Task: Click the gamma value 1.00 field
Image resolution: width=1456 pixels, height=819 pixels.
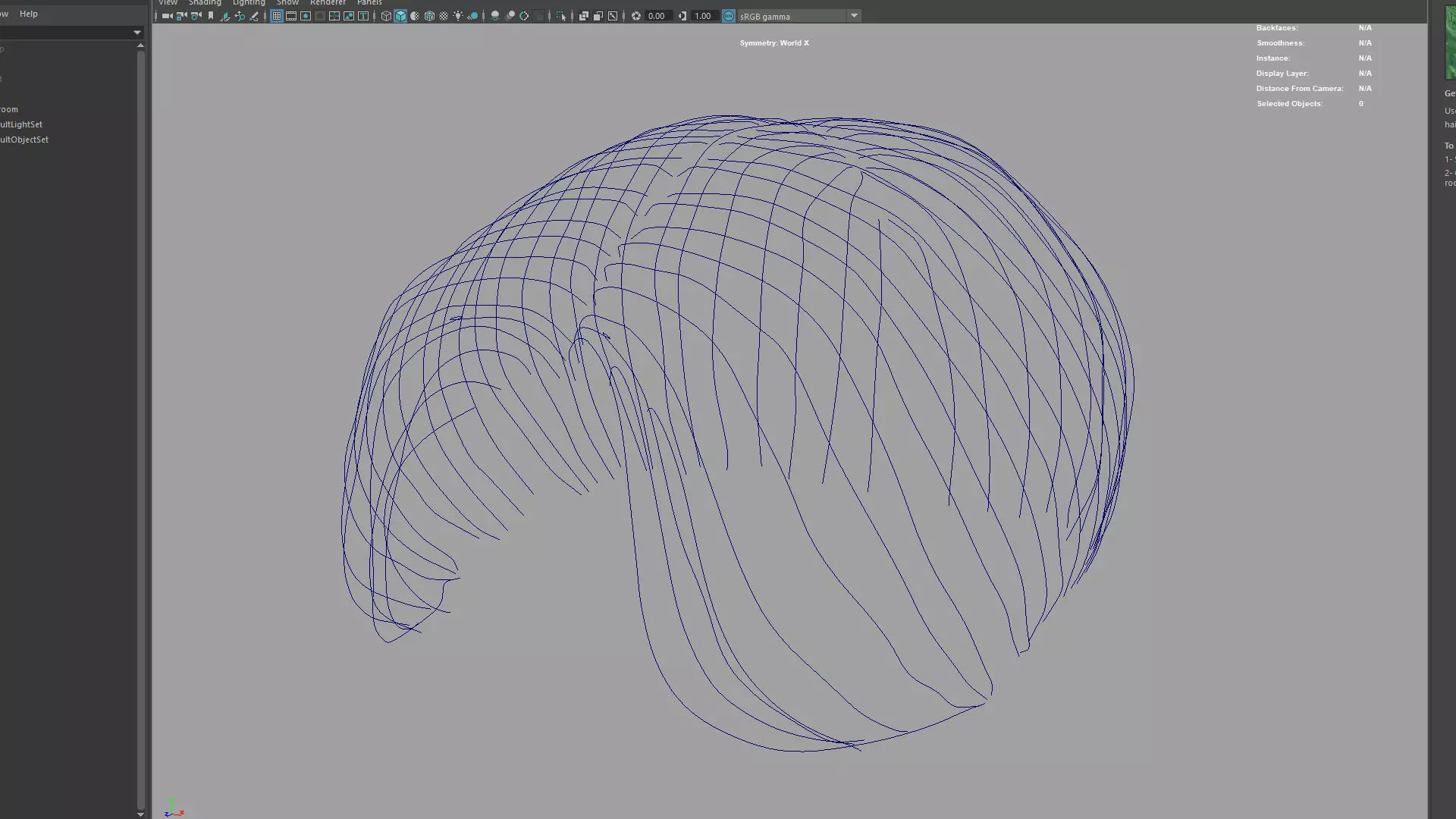Action: click(703, 16)
